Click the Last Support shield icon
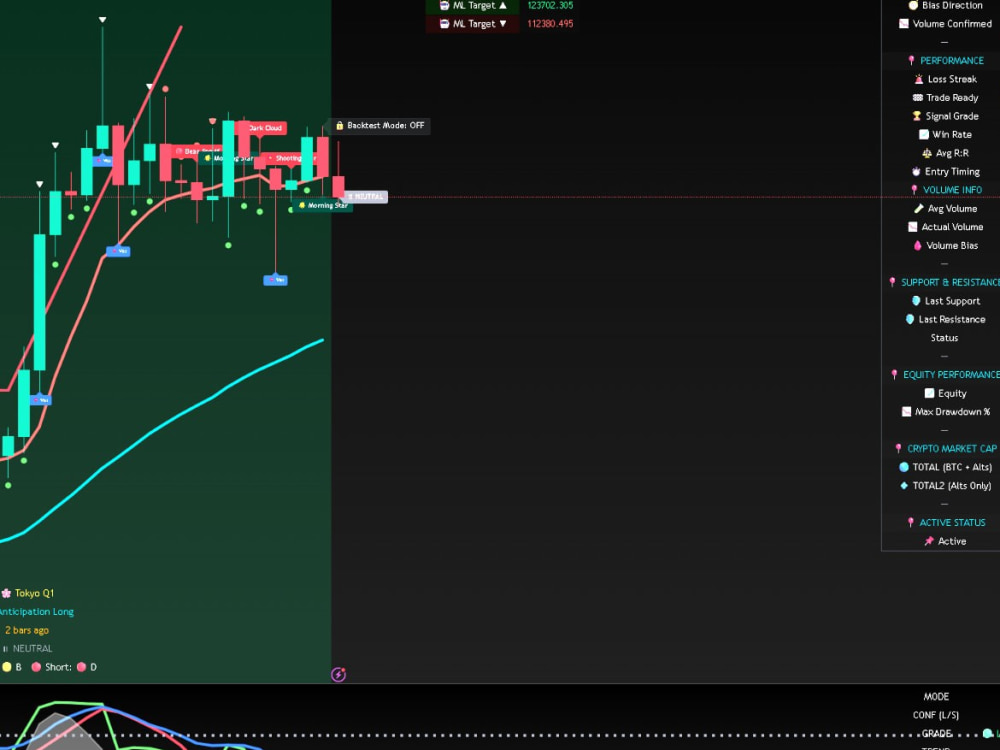Image resolution: width=1000 pixels, height=750 pixels. tap(916, 301)
